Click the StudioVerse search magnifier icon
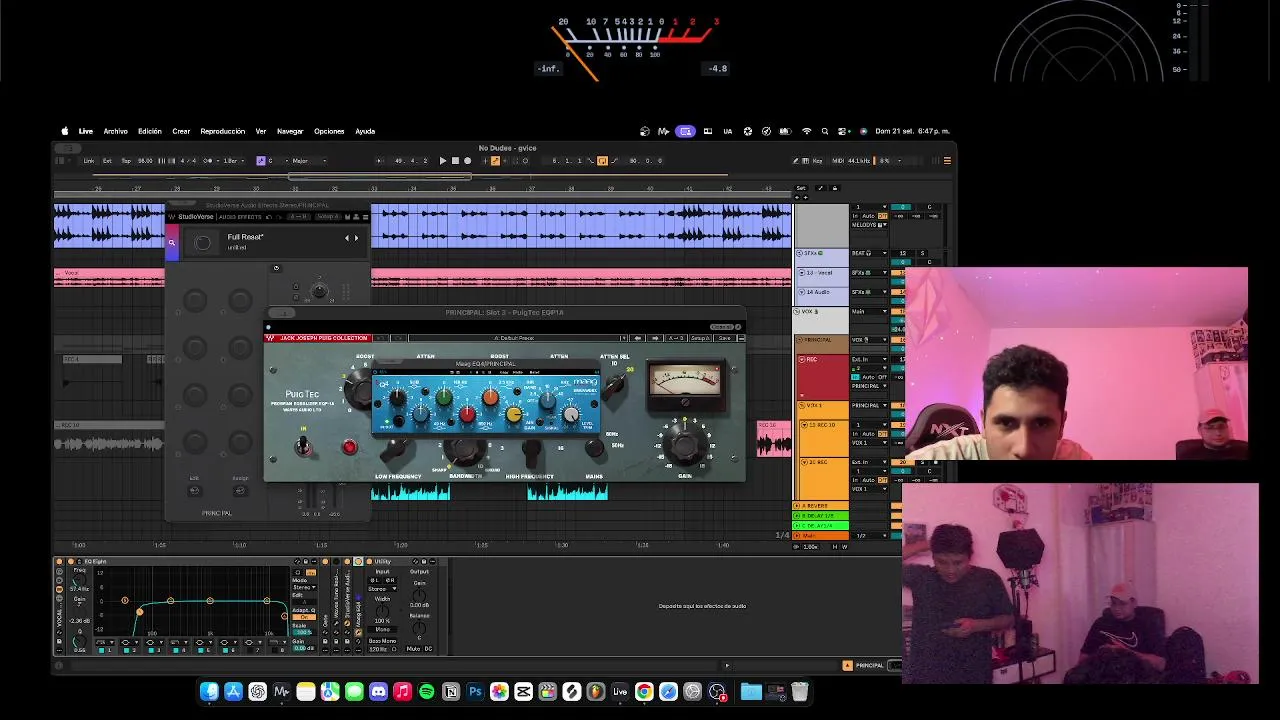Viewport: 1280px width, 720px height. point(172,242)
